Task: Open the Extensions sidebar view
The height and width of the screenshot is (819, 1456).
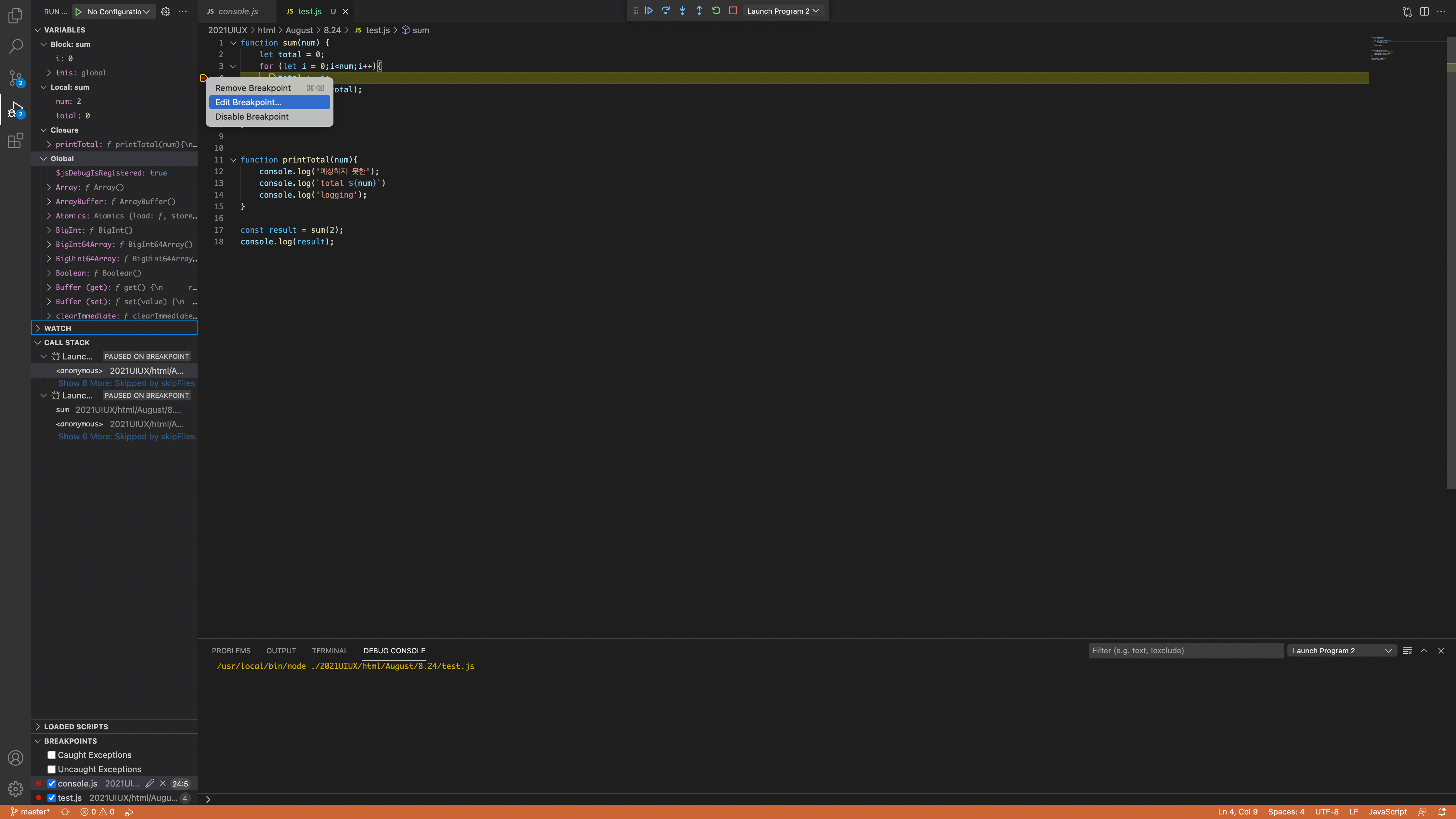Action: coord(15,140)
